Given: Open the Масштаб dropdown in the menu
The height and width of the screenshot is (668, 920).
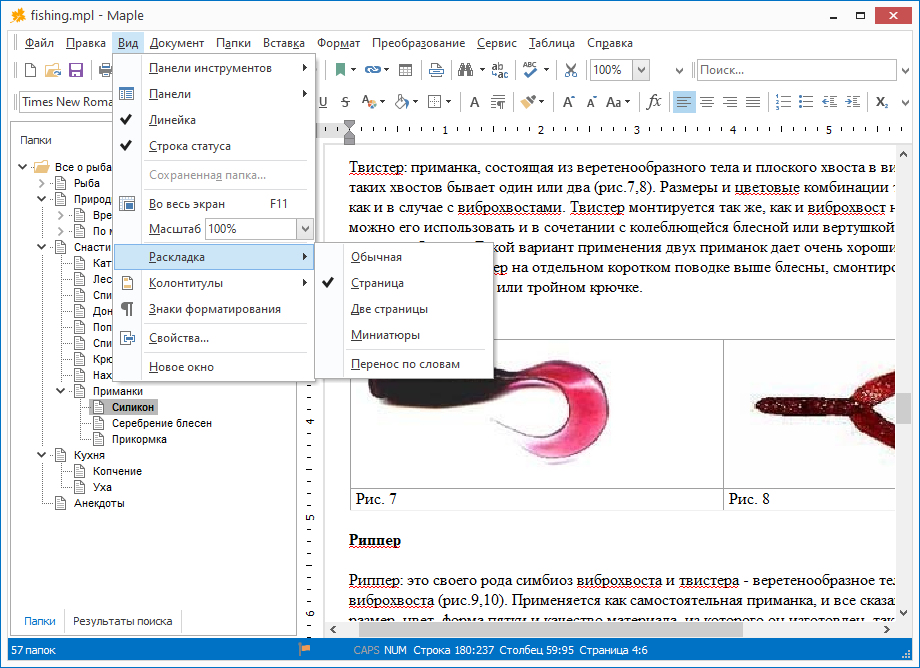Looking at the screenshot, I should 305,229.
